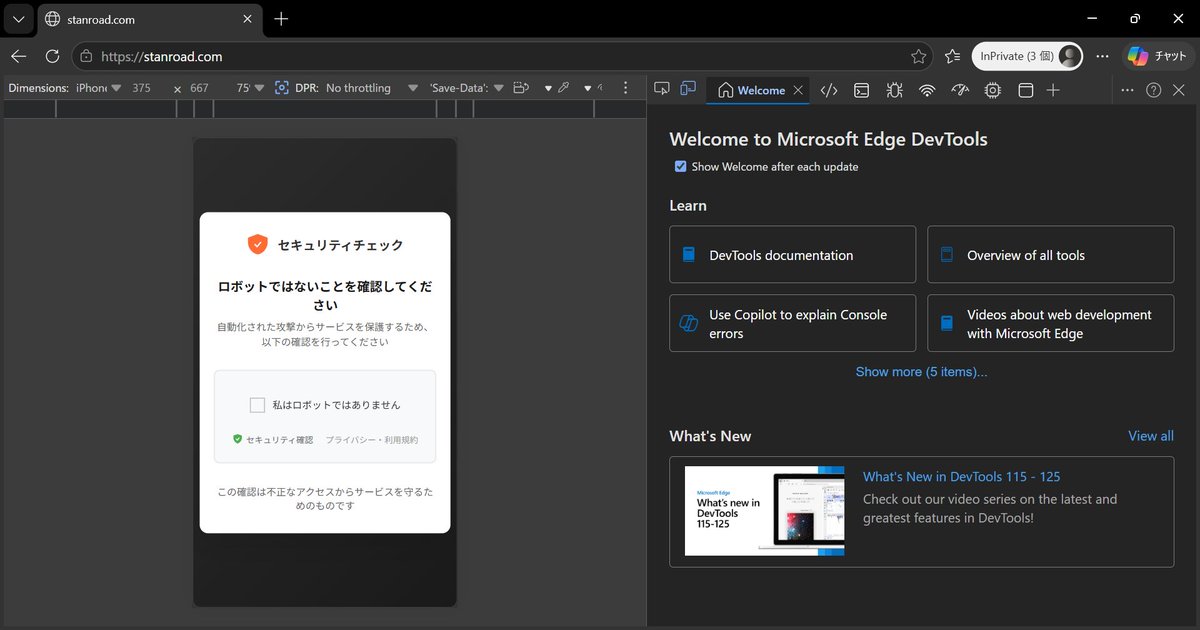The image size is (1200, 630).
Task: Open the zoom percentage dropdown
Action: click(250, 88)
